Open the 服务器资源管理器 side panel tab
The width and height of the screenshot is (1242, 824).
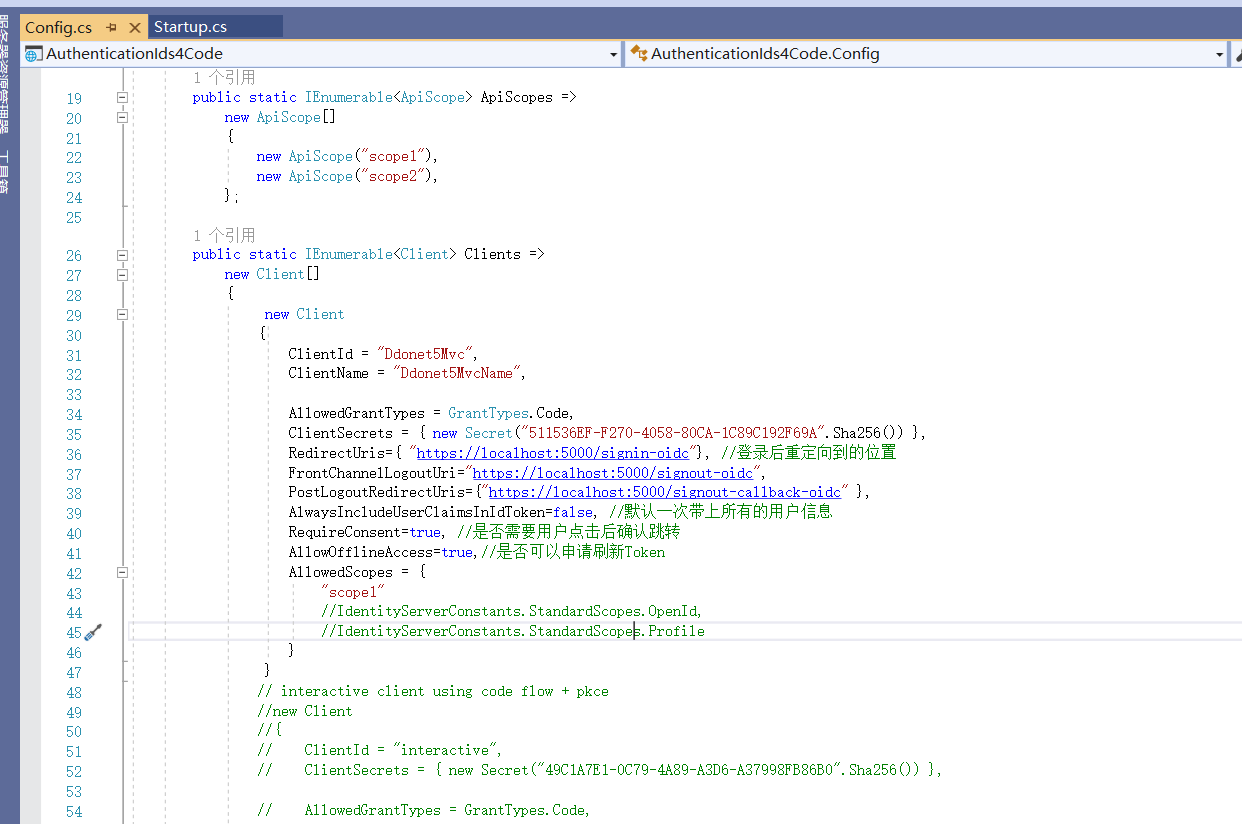(5, 75)
